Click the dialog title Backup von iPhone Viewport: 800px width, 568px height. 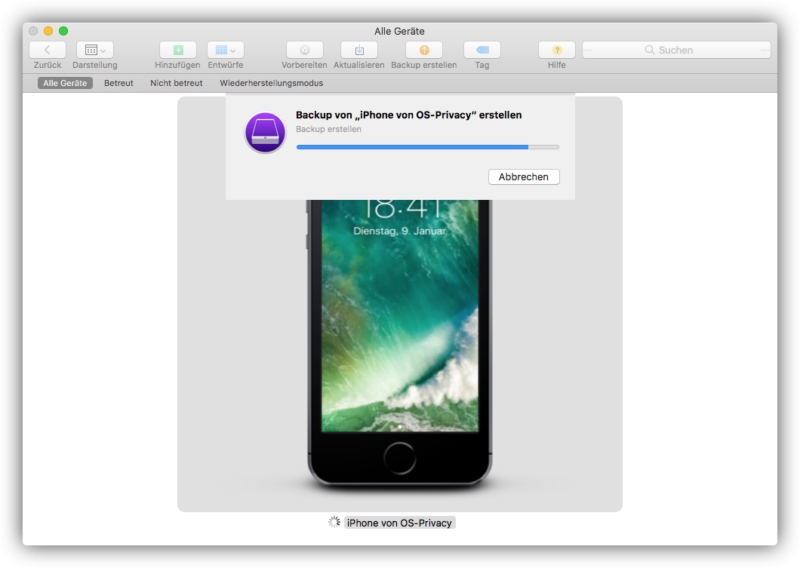[x=409, y=115]
